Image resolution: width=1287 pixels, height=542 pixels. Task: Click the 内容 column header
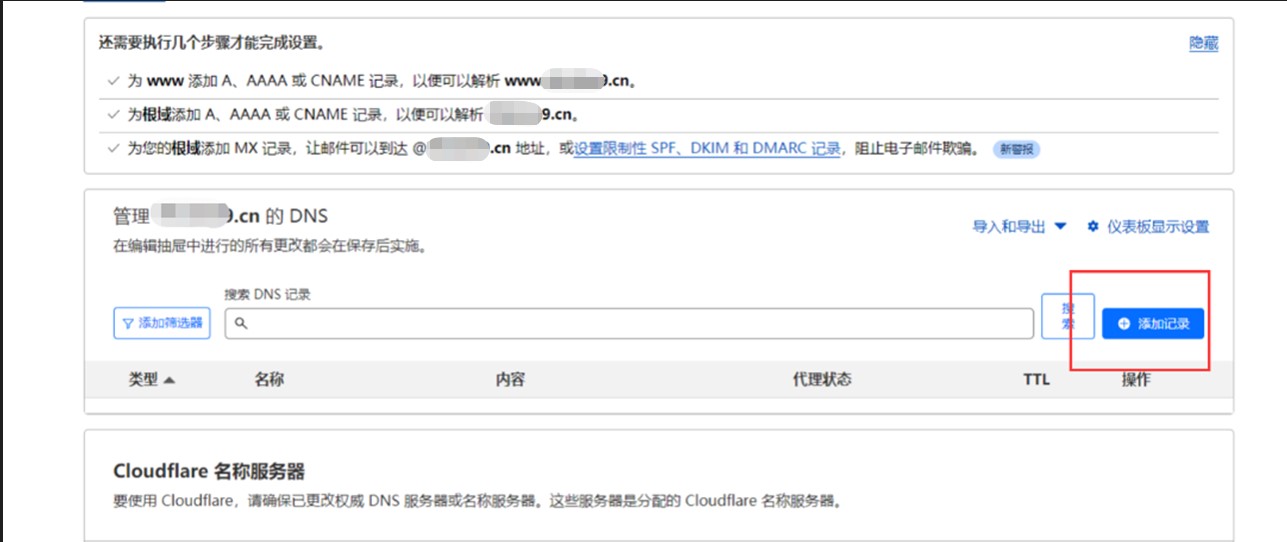pos(510,379)
